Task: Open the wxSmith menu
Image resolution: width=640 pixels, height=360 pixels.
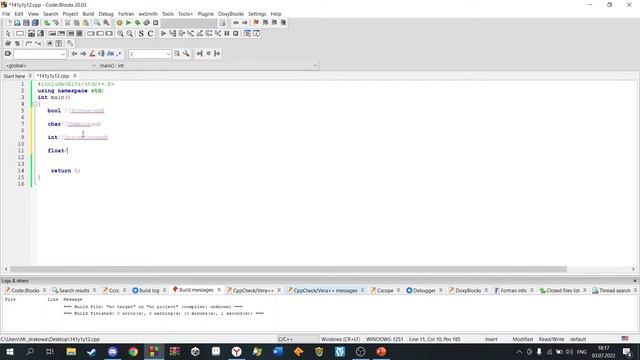Action: click(148, 14)
